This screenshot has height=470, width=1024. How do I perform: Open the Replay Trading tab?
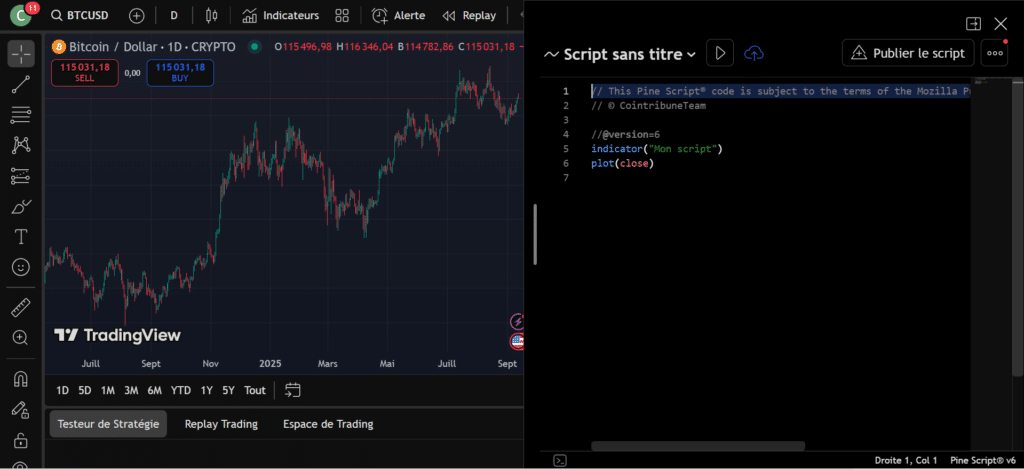click(221, 424)
